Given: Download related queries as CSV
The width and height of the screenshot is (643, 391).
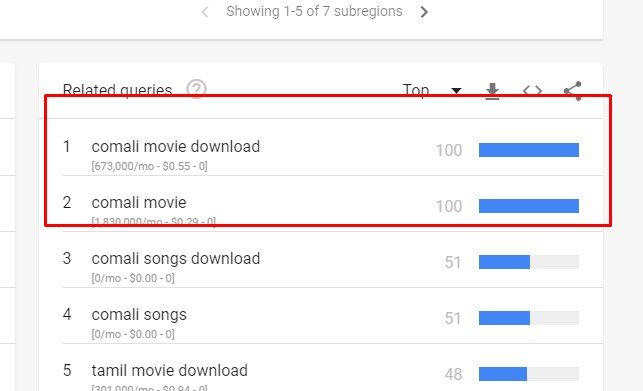Looking at the screenshot, I should [x=492, y=91].
